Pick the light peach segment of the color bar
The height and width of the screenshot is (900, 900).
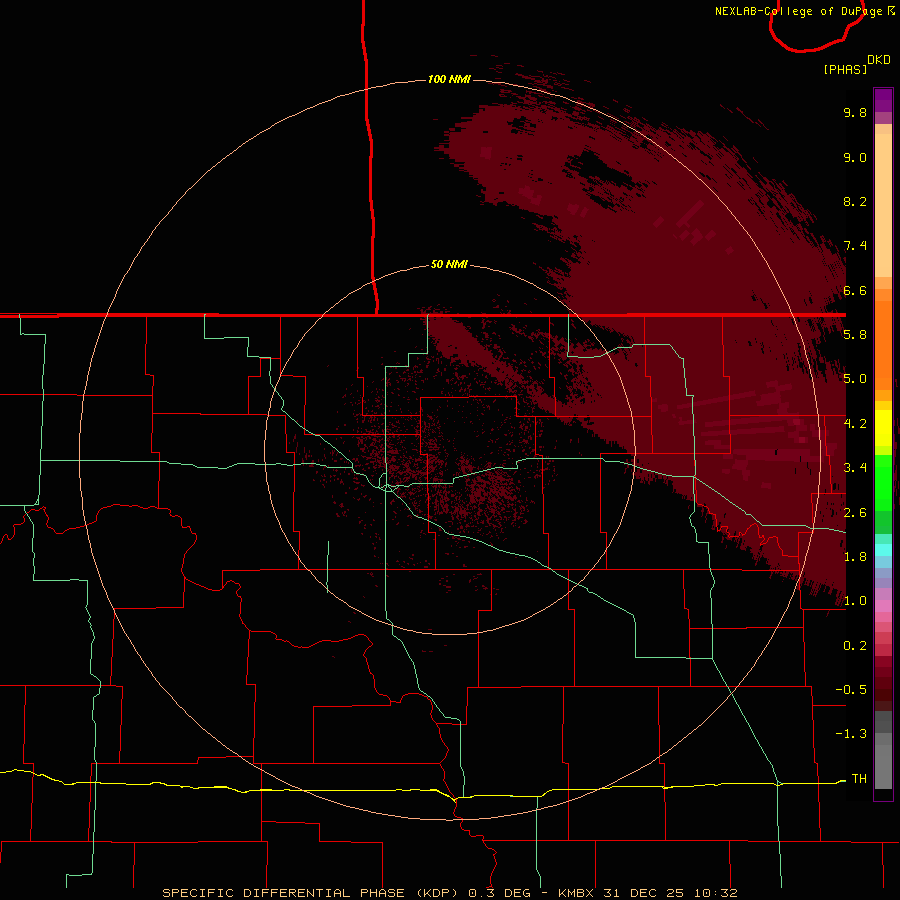click(883, 207)
